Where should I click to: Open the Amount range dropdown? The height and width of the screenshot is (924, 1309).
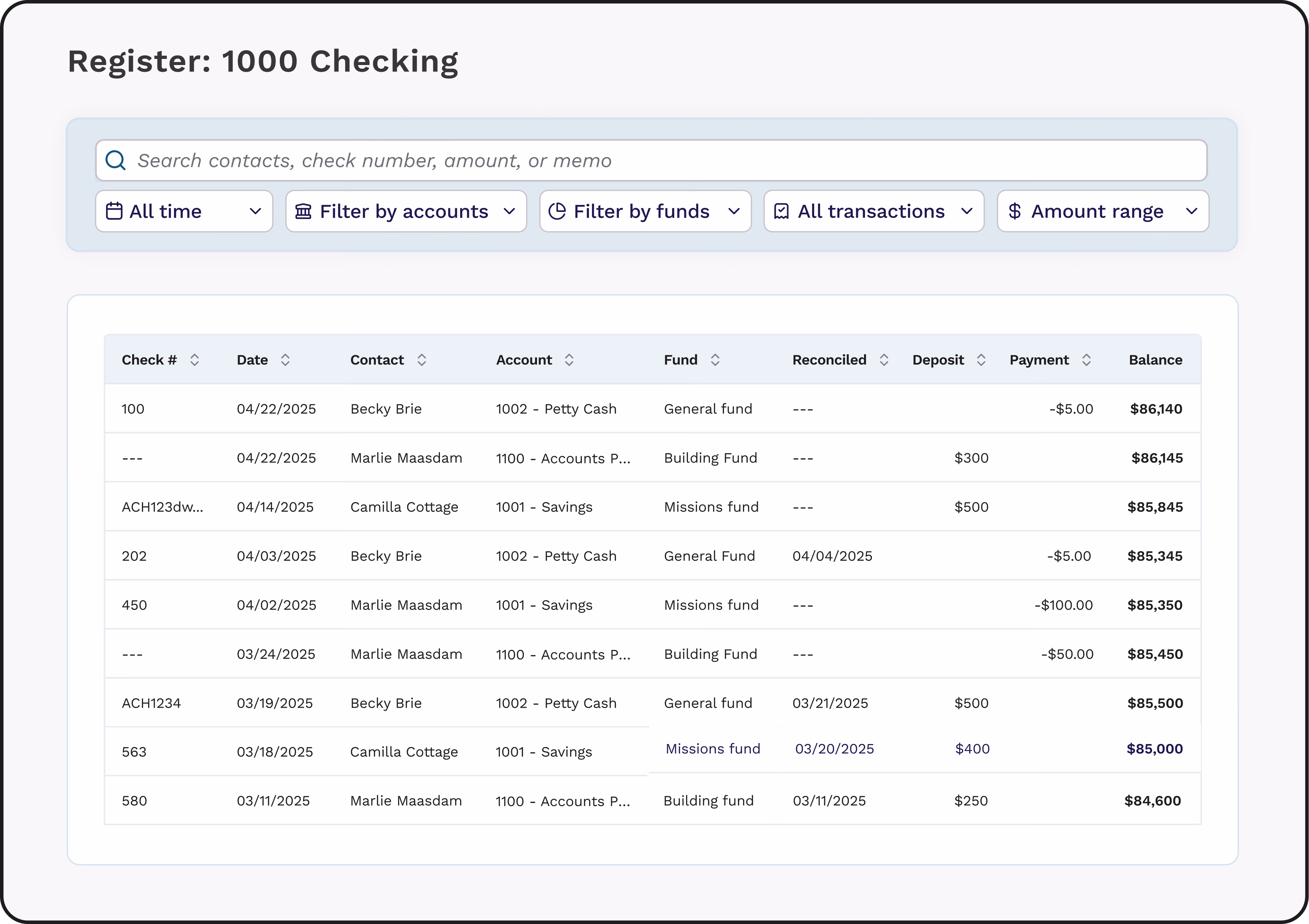pyautogui.click(x=1103, y=212)
